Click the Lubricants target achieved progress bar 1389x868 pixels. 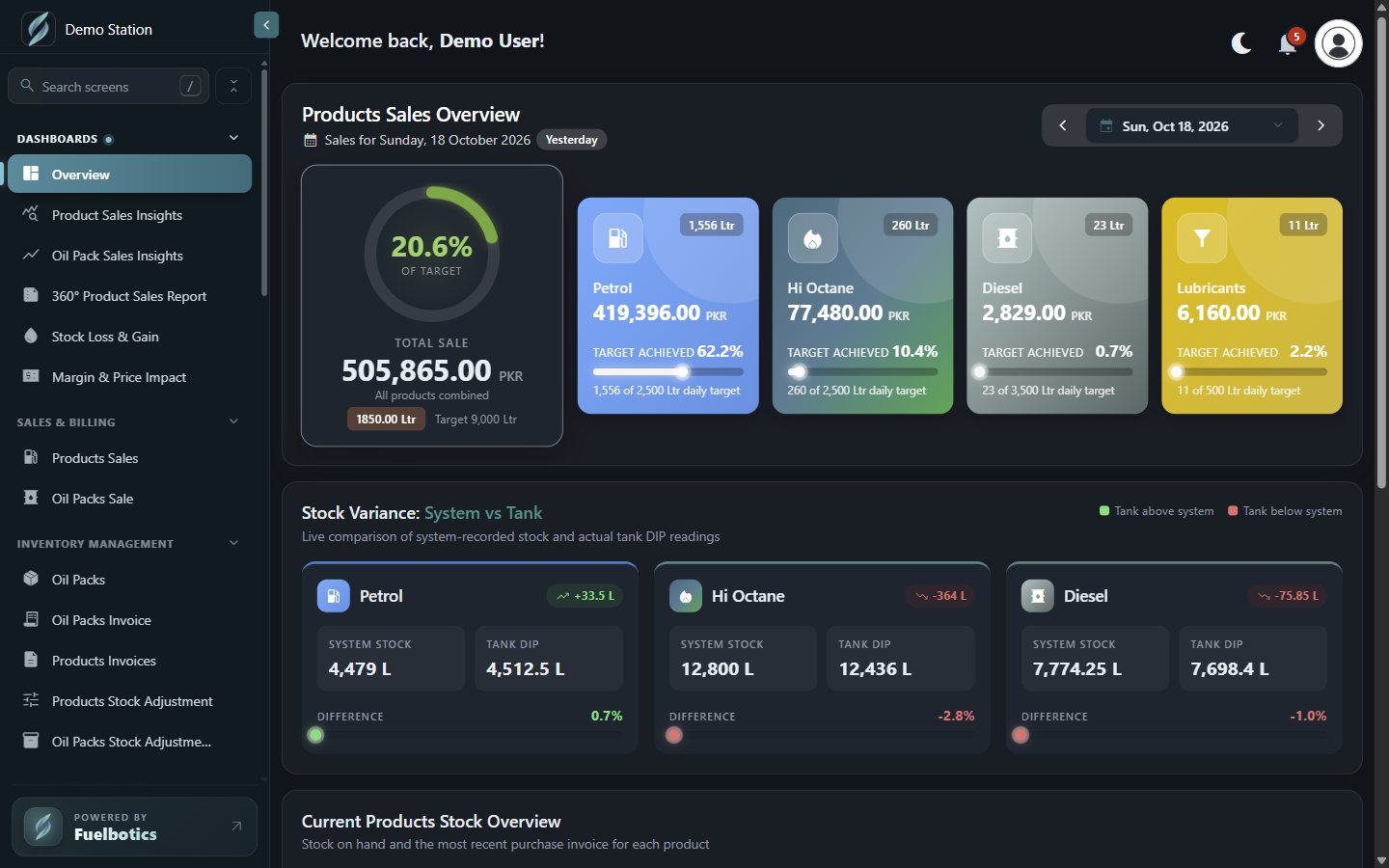1252,371
